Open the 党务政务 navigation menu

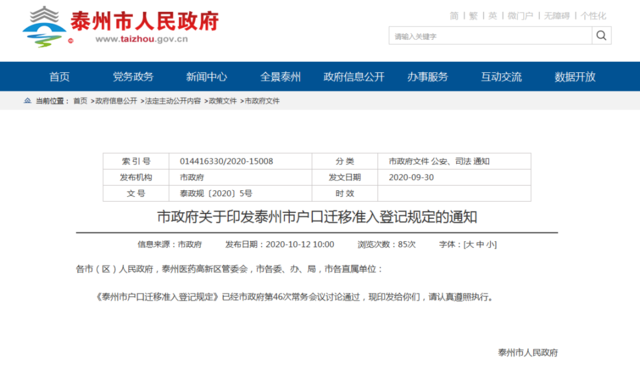point(133,77)
